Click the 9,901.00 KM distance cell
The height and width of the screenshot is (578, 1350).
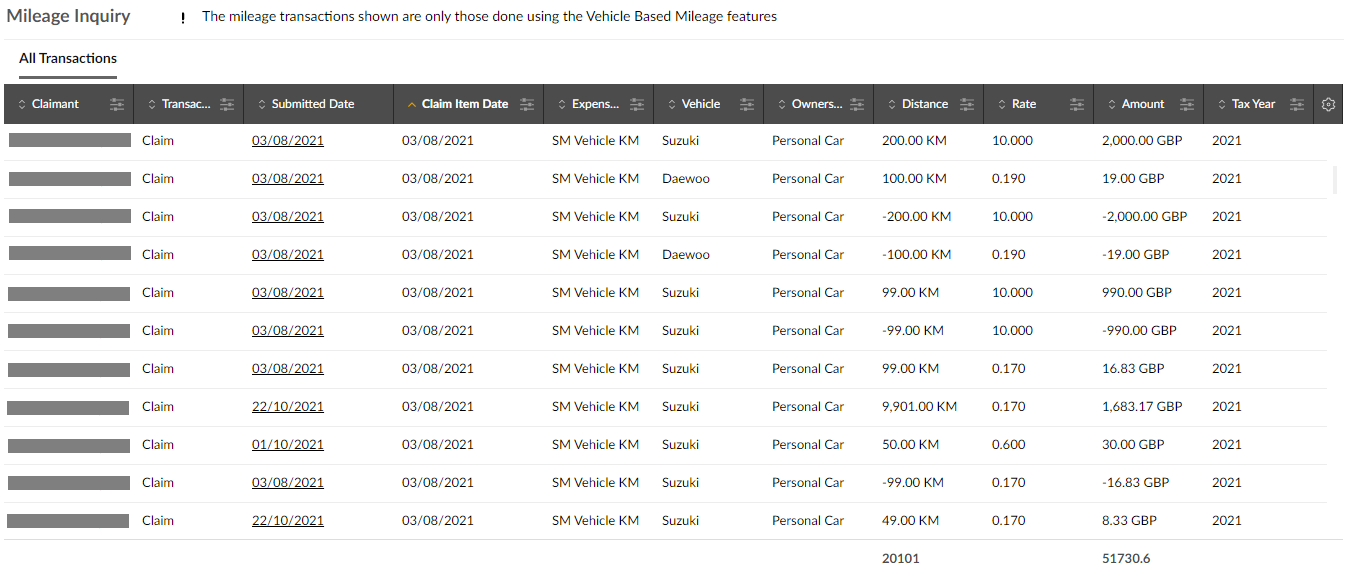pos(919,407)
